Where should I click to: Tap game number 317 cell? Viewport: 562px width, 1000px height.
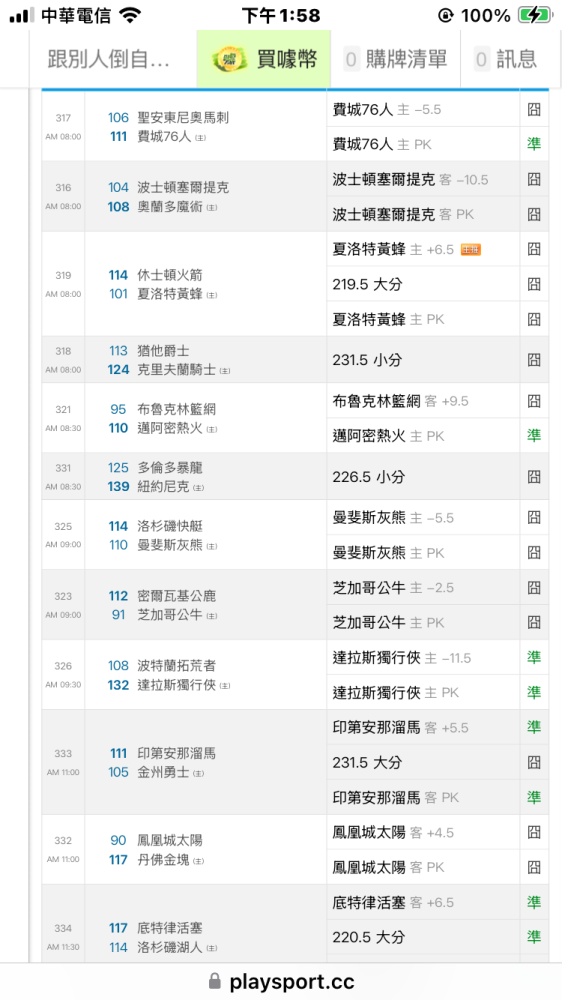click(63, 127)
